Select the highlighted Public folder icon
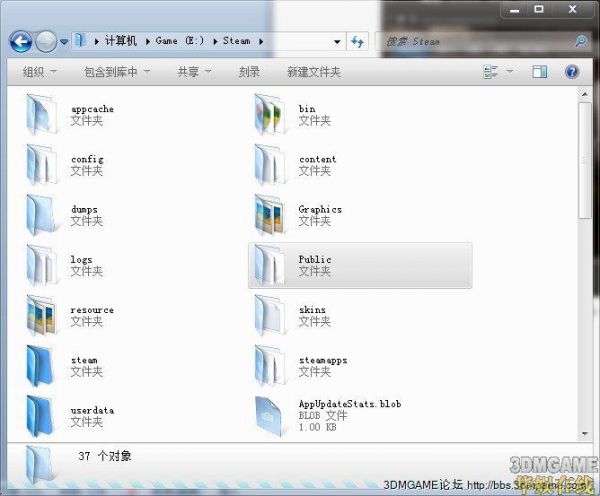The image size is (600, 496). 269,265
